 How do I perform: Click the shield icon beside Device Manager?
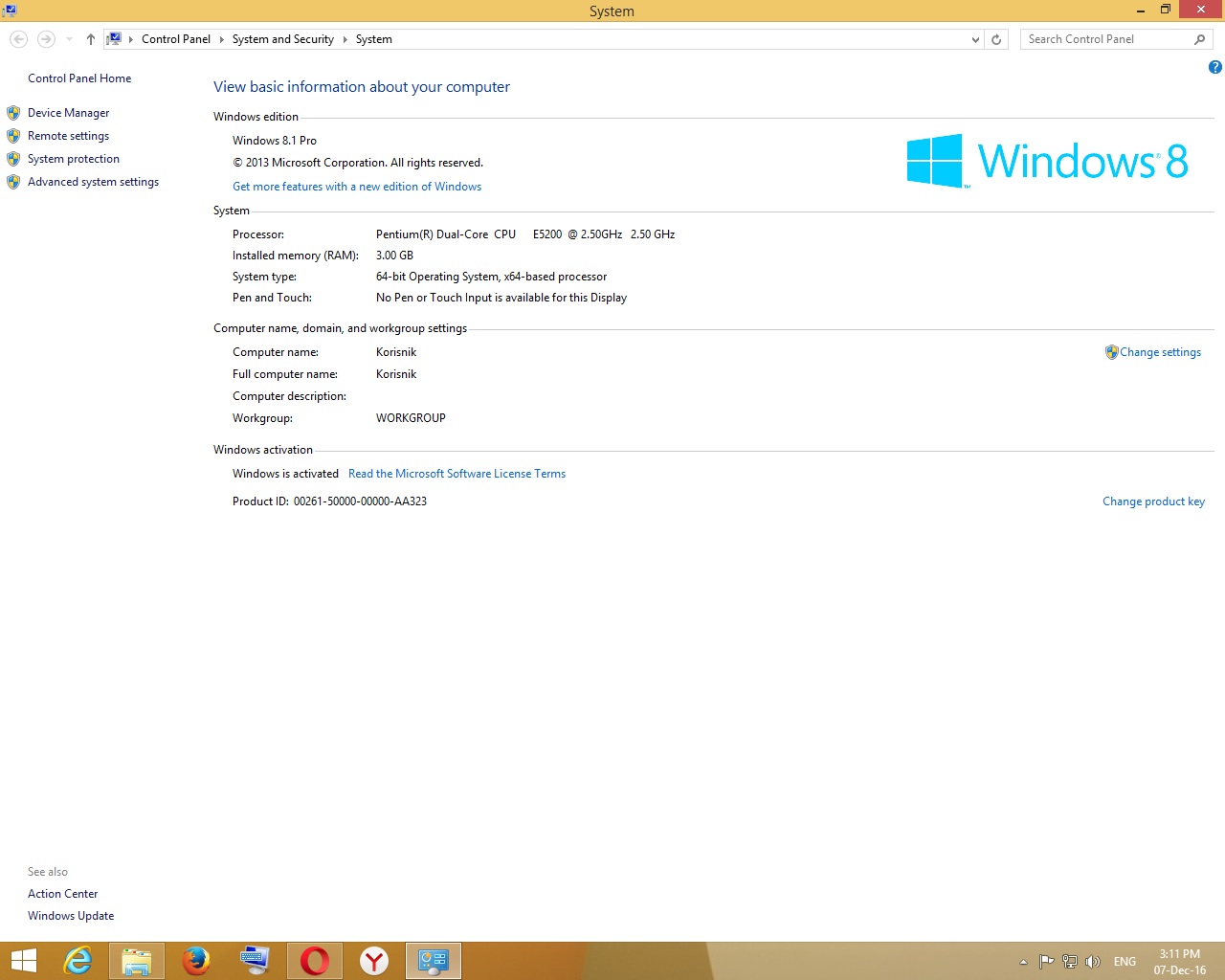point(13,113)
